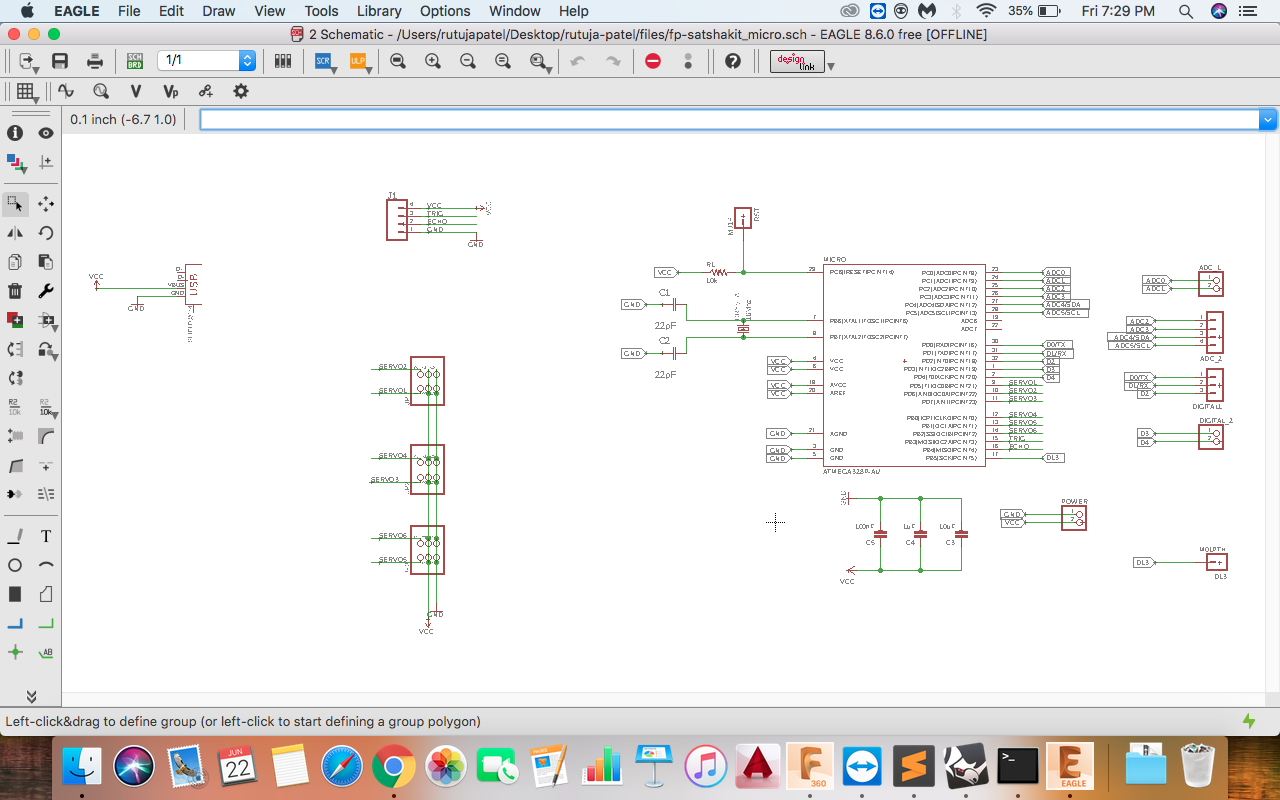The image size is (1280, 800).
Task: Select the Add Part tool
Action: click(15, 320)
